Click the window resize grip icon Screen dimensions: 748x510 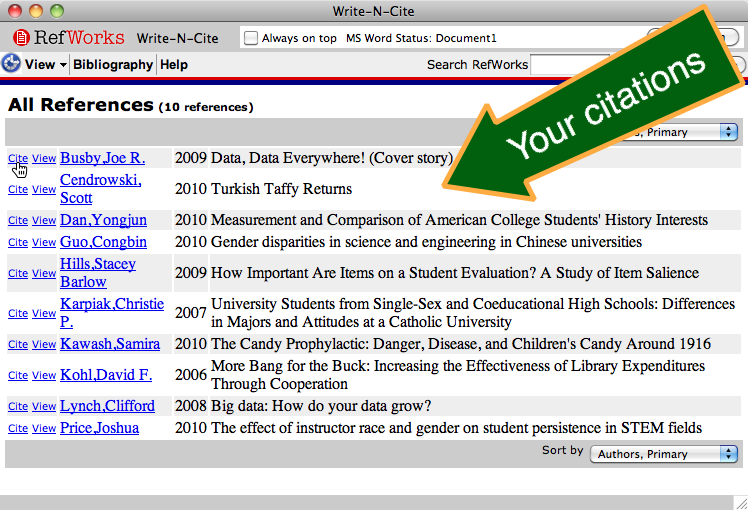pos(741,503)
